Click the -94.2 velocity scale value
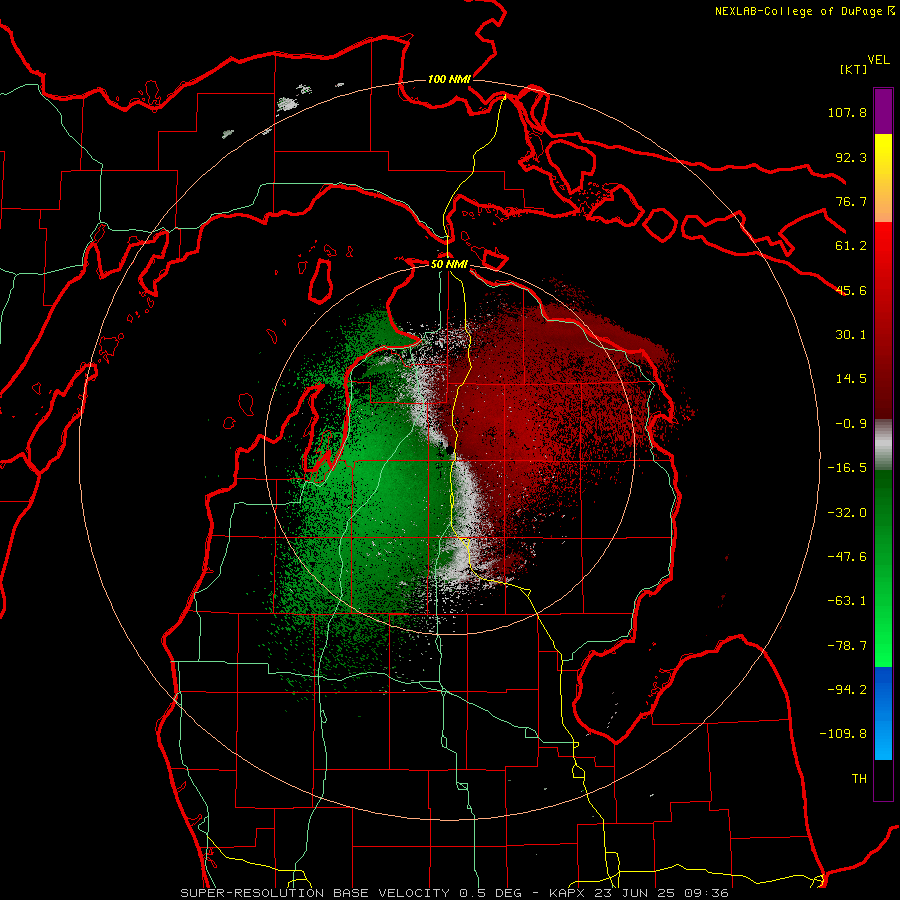 pyautogui.click(x=847, y=690)
